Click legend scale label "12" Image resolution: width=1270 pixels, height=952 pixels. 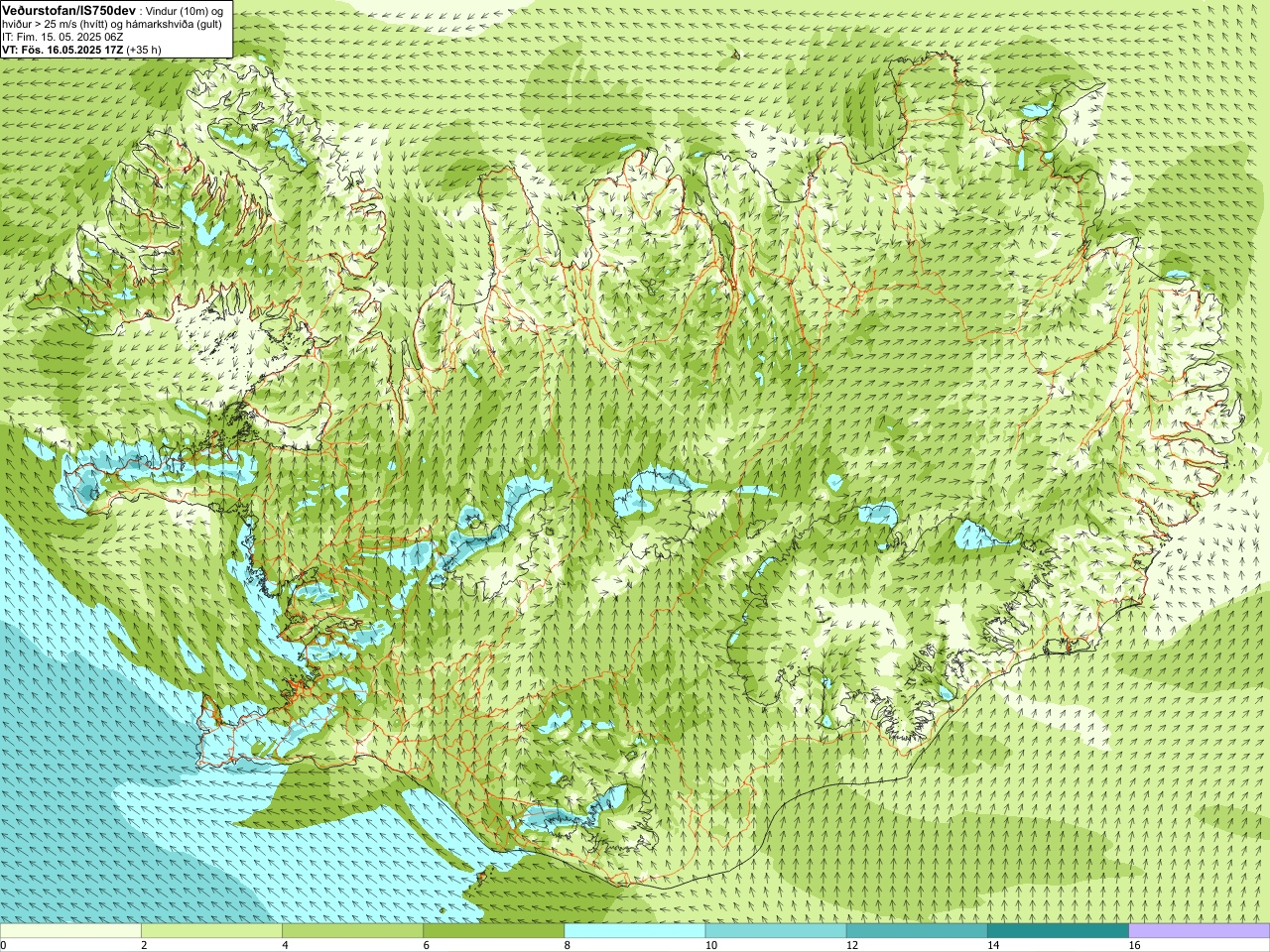pyautogui.click(x=852, y=945)
